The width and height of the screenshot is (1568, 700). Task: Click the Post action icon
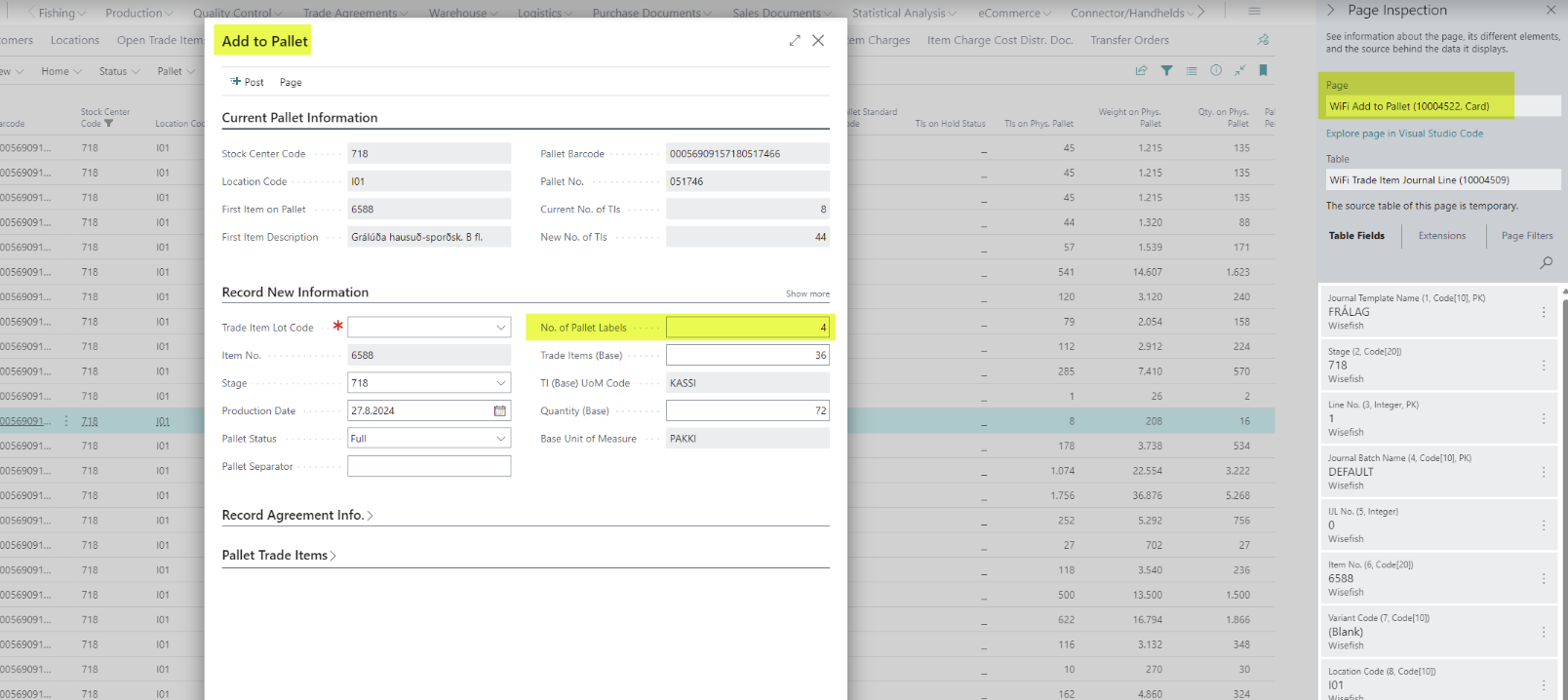[236, 82]
